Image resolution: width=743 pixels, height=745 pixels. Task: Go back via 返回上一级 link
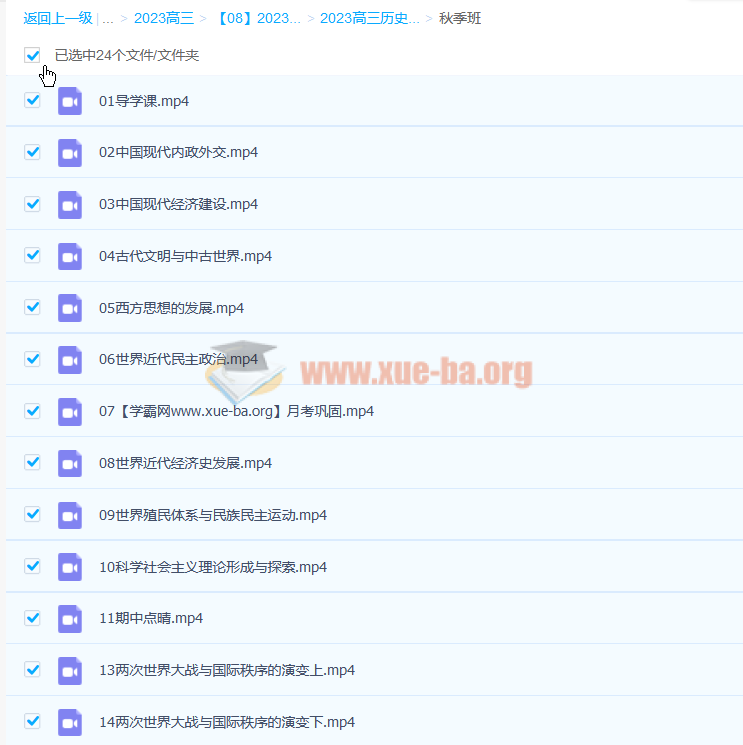[57, 18]
